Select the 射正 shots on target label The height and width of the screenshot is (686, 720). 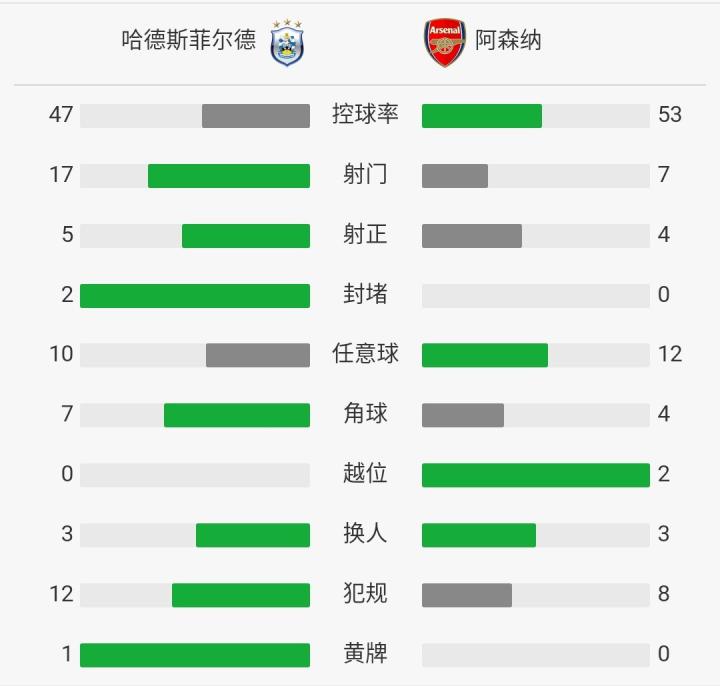(365, 235)
